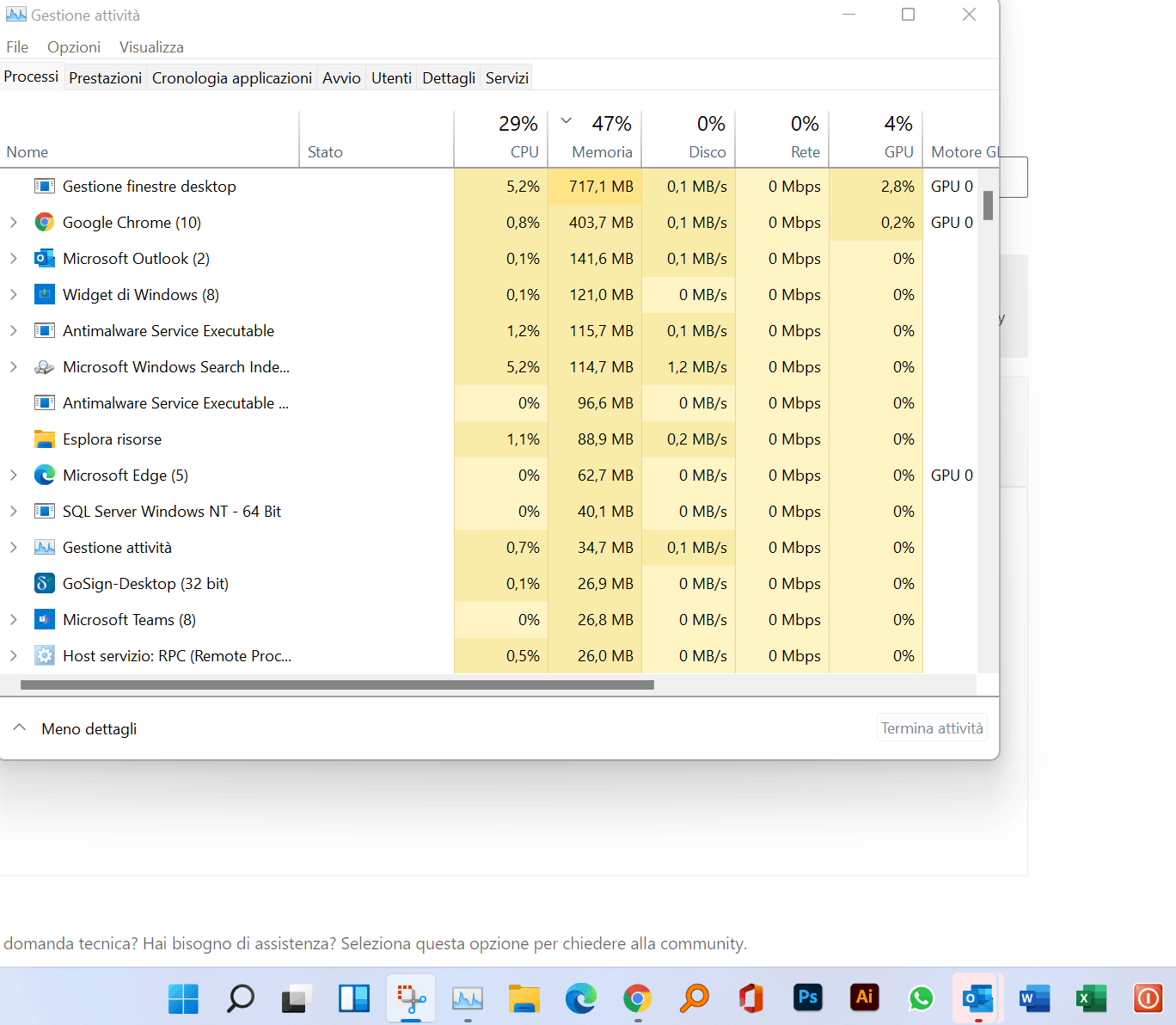Image resolution: width=1176 pixels, height=1025 pixels.
Task: Open File Explorer on the taskbar
Action: [524, 998]
